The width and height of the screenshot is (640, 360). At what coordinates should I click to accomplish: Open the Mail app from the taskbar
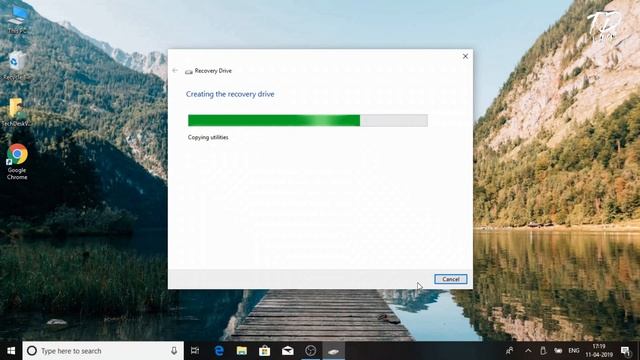coord(288,351)
